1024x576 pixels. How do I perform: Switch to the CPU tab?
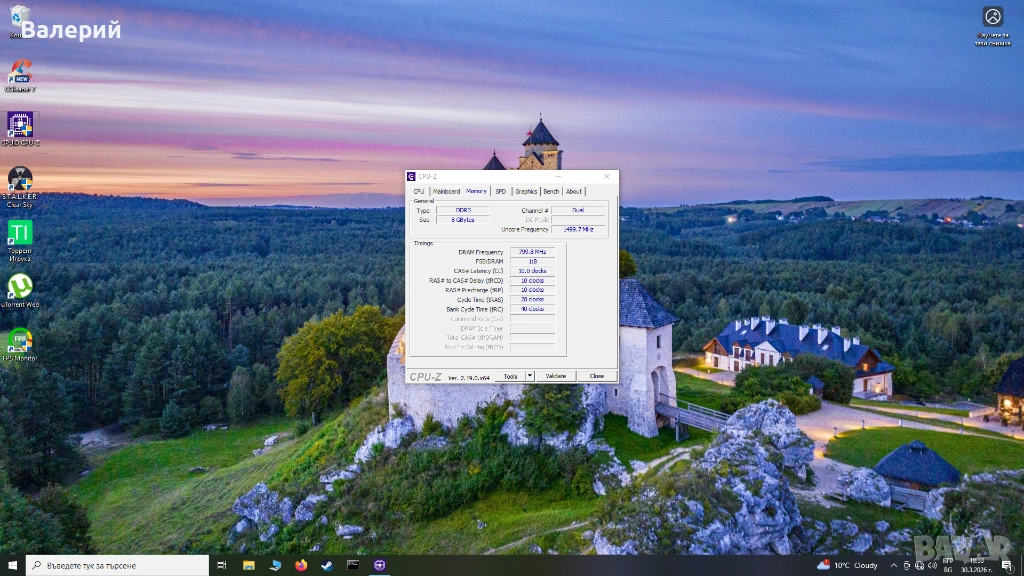coord(419,191)
